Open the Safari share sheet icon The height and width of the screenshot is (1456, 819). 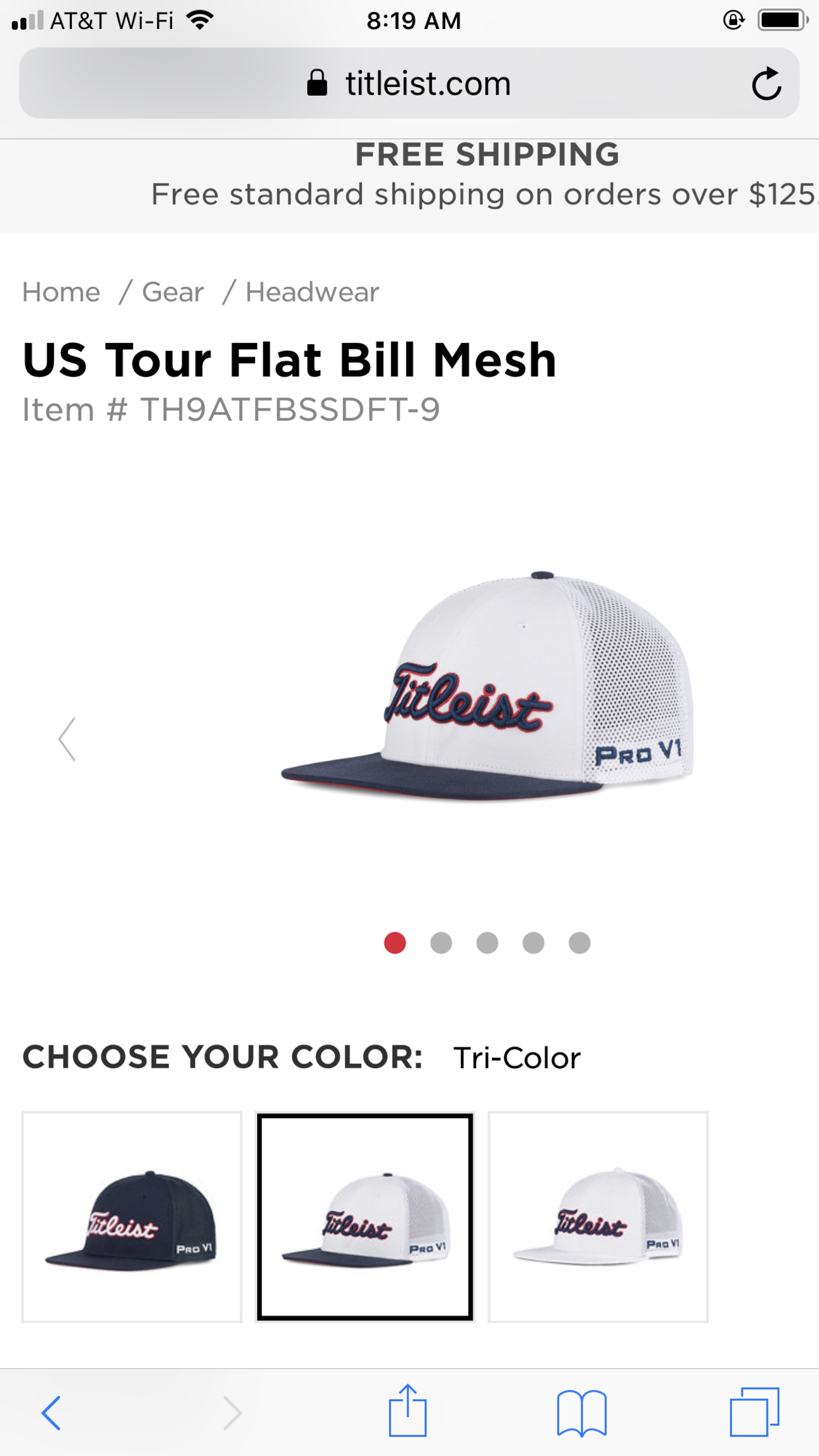(x=407, y=1411)
